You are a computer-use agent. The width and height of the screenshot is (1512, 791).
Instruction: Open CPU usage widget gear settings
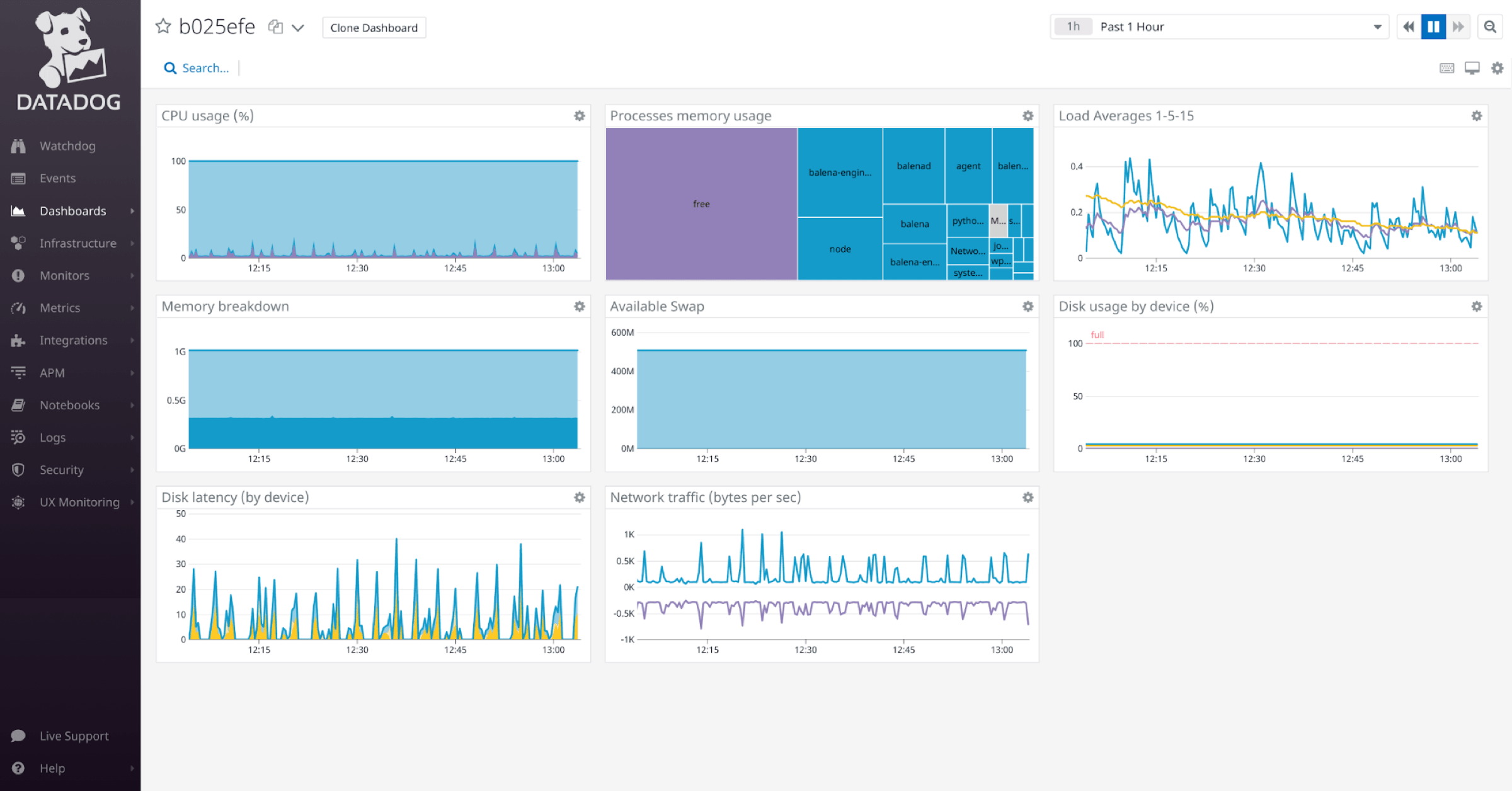coord(580,116)
